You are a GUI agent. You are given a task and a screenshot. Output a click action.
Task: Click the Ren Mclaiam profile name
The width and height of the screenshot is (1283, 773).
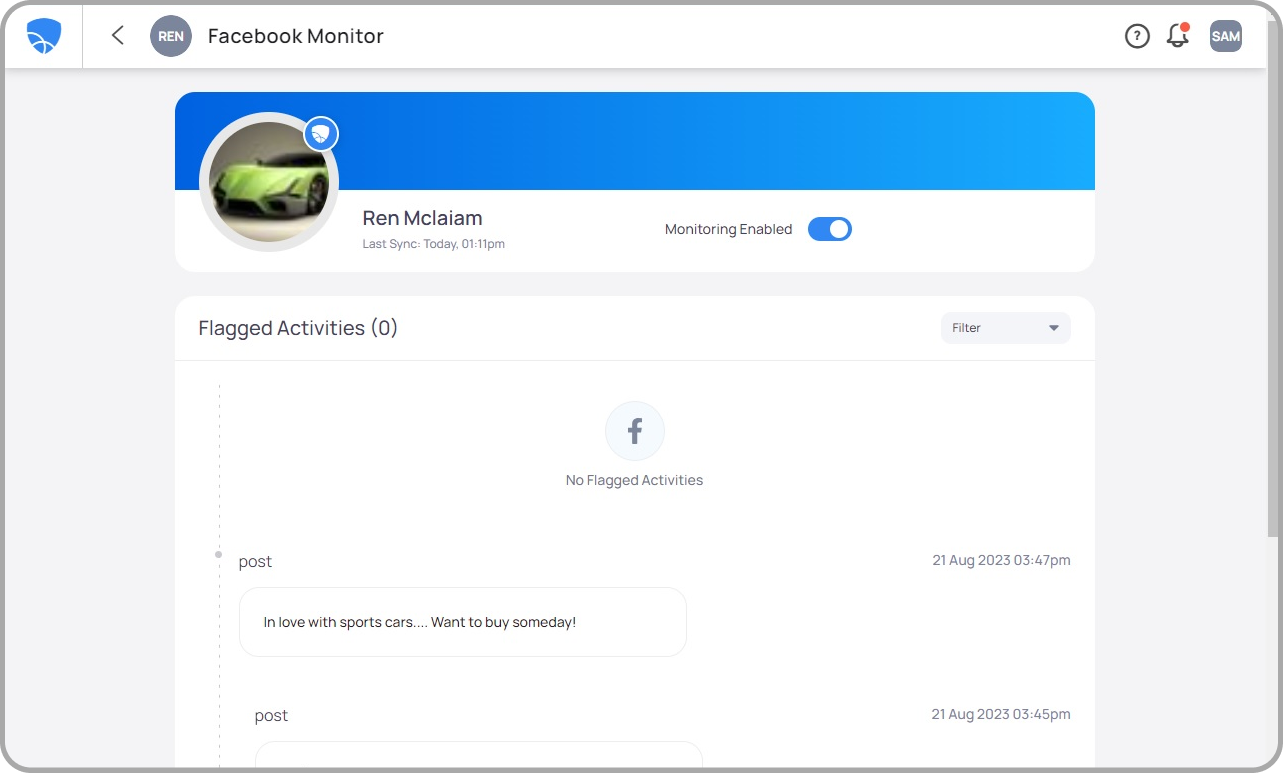tap(423, 218)
